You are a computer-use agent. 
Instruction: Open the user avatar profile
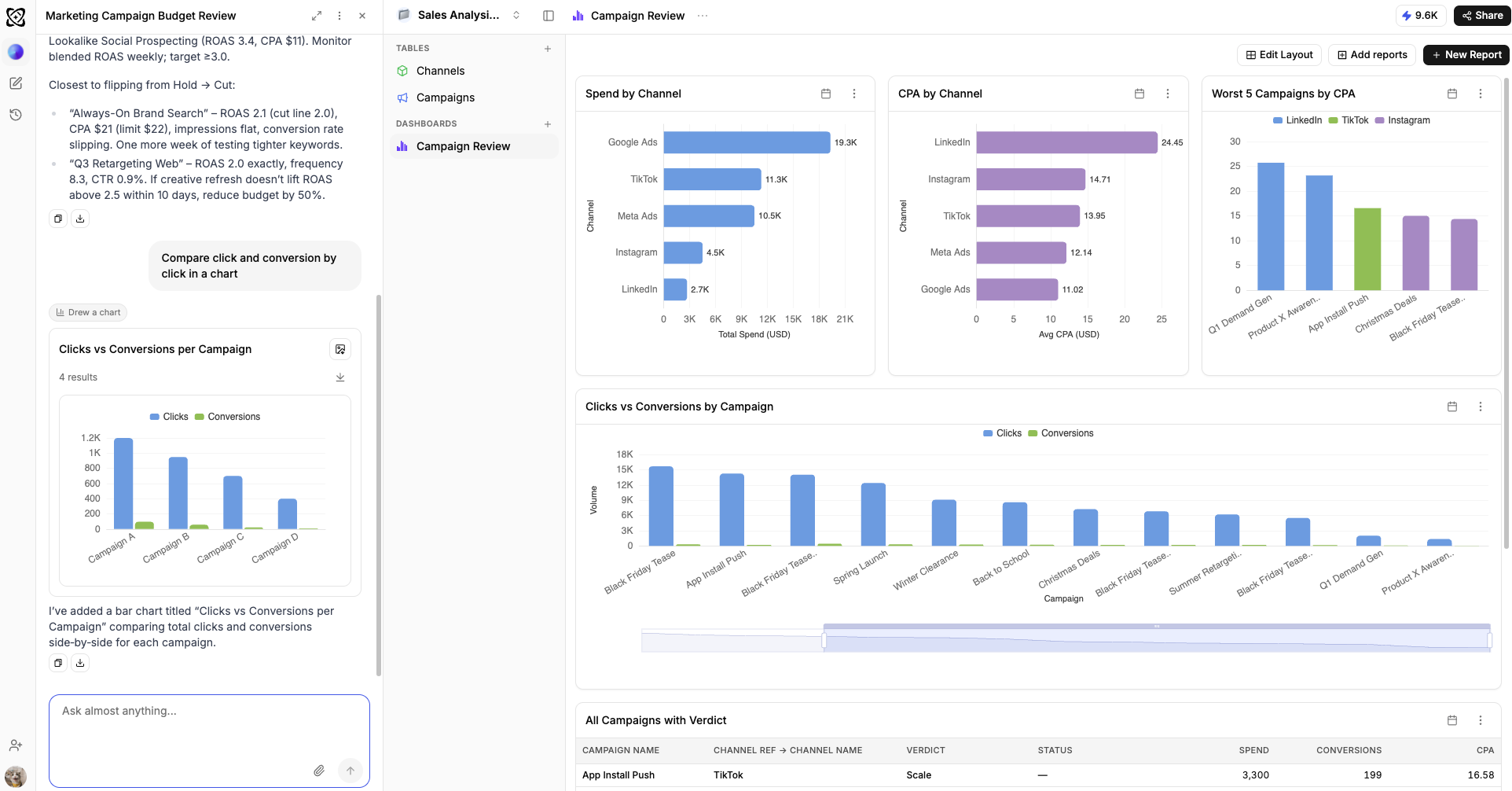click(x=16, y=776)
